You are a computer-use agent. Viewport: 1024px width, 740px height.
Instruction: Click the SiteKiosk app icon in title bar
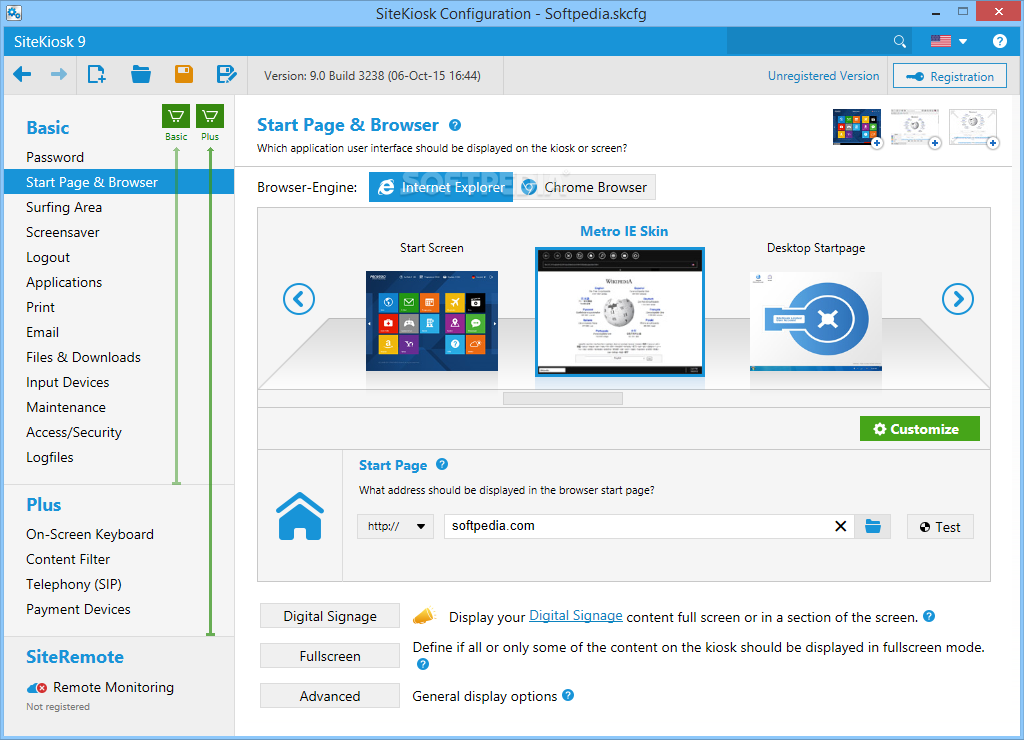(14, 12)
